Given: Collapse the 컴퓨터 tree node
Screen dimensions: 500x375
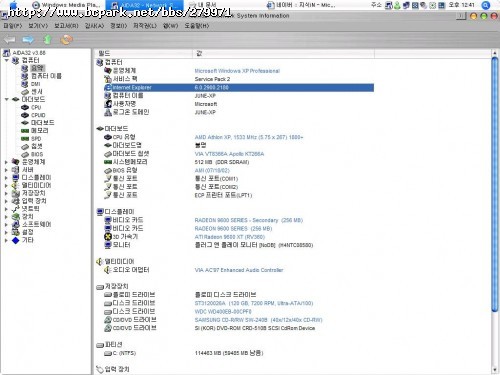Looking at the screenshot, I should [7, 60].
